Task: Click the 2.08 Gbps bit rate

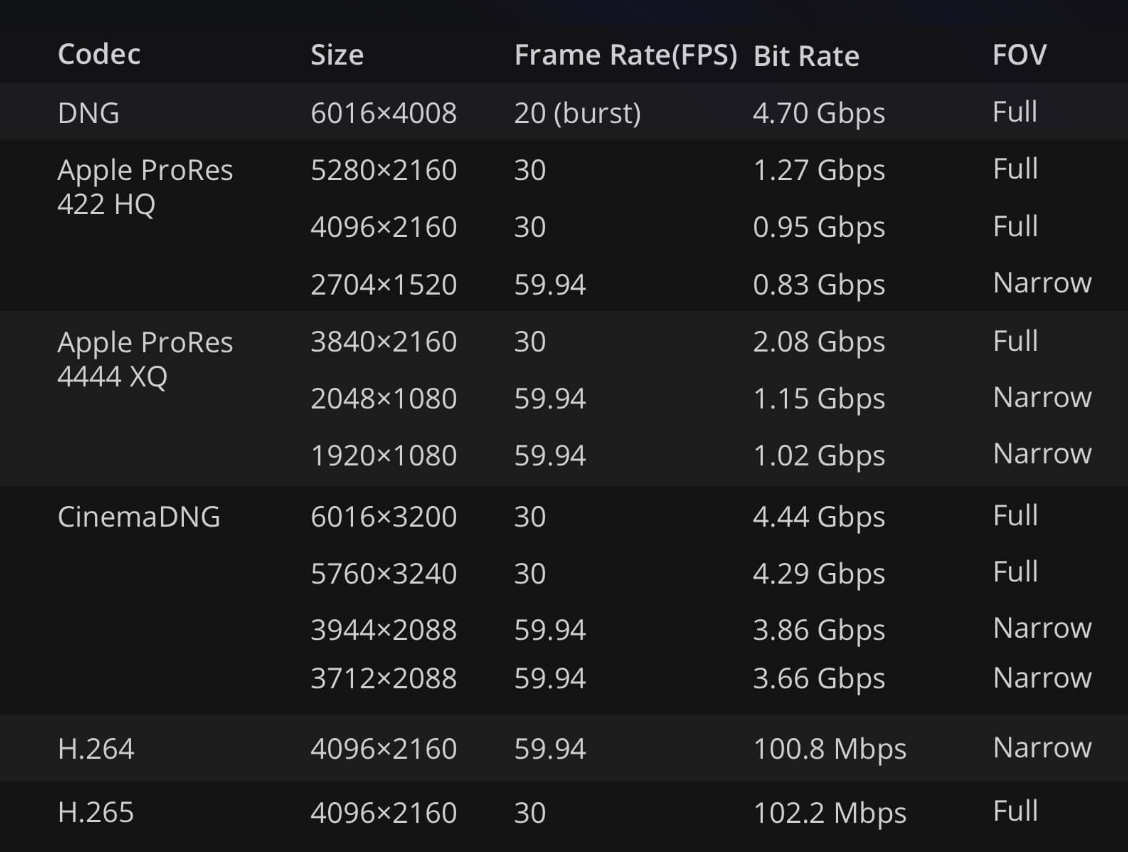Action: click(819, 343)
